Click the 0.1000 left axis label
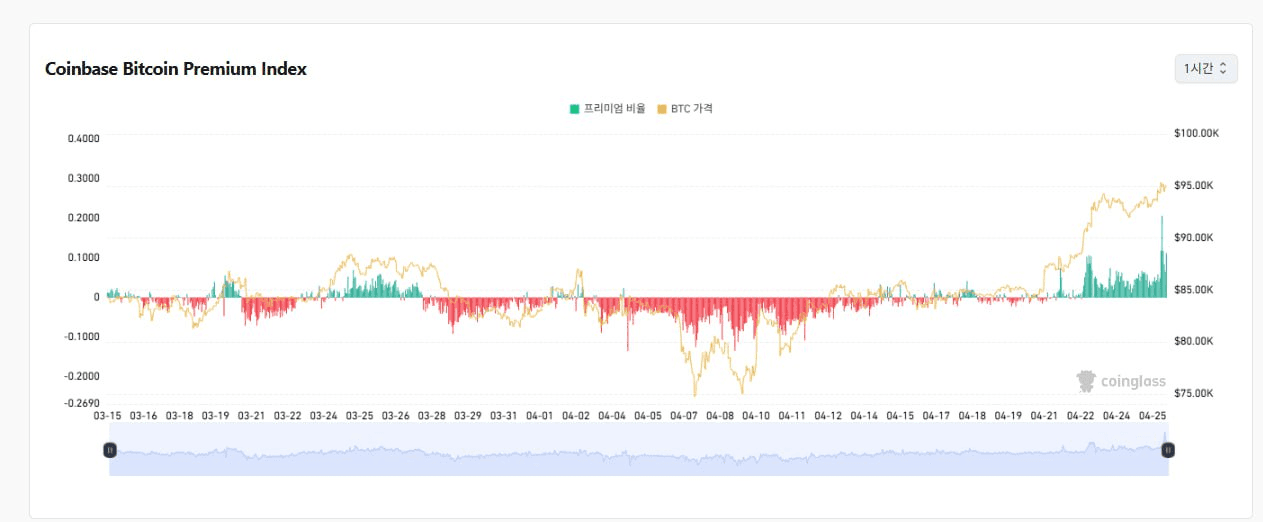The height and width of the screenshot is (522, 1263). point(83,257)
